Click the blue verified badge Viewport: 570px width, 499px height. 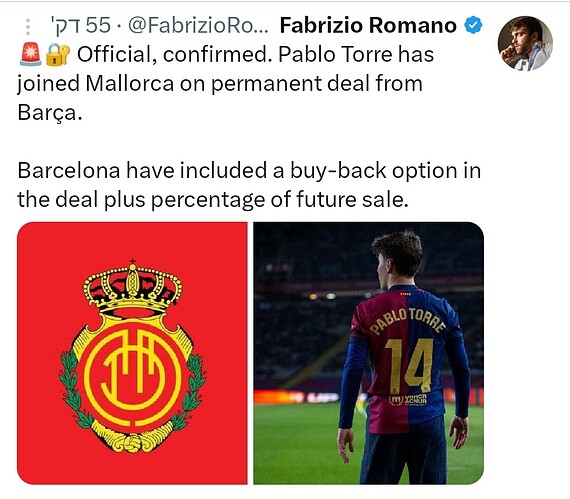click(473, 25)
